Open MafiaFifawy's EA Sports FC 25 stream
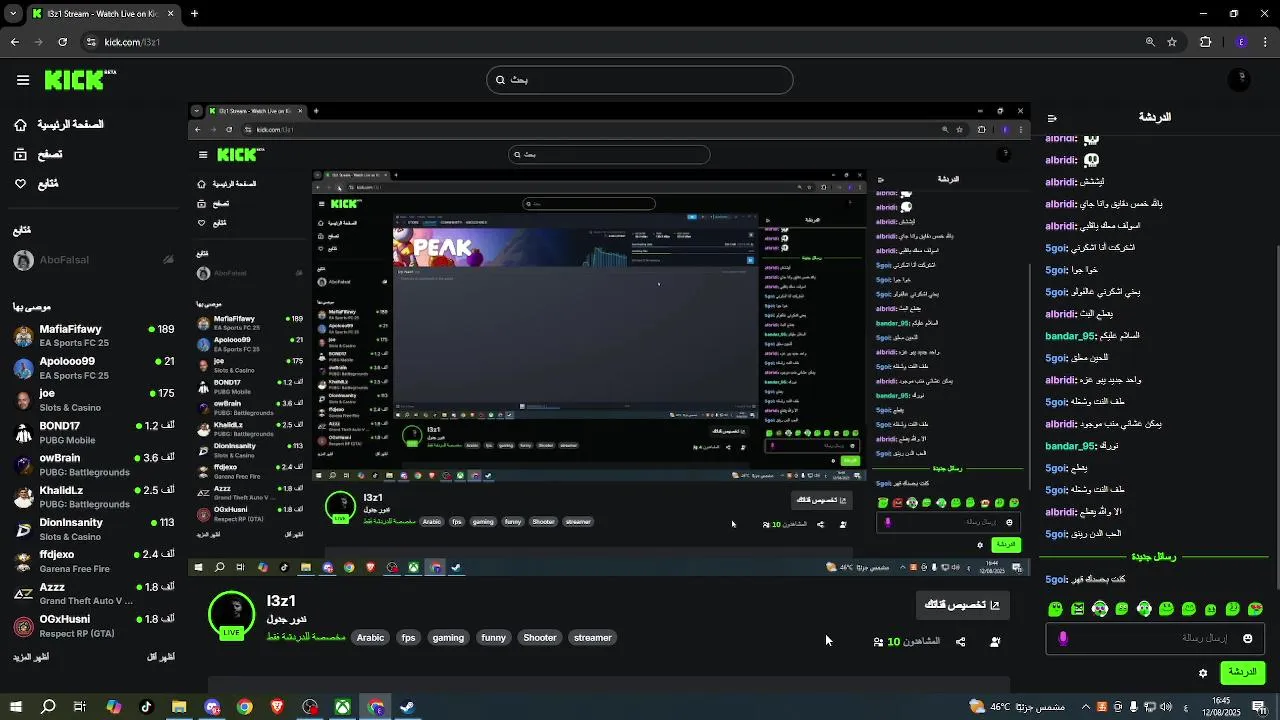1280x720 pixels. pos(94,336)
